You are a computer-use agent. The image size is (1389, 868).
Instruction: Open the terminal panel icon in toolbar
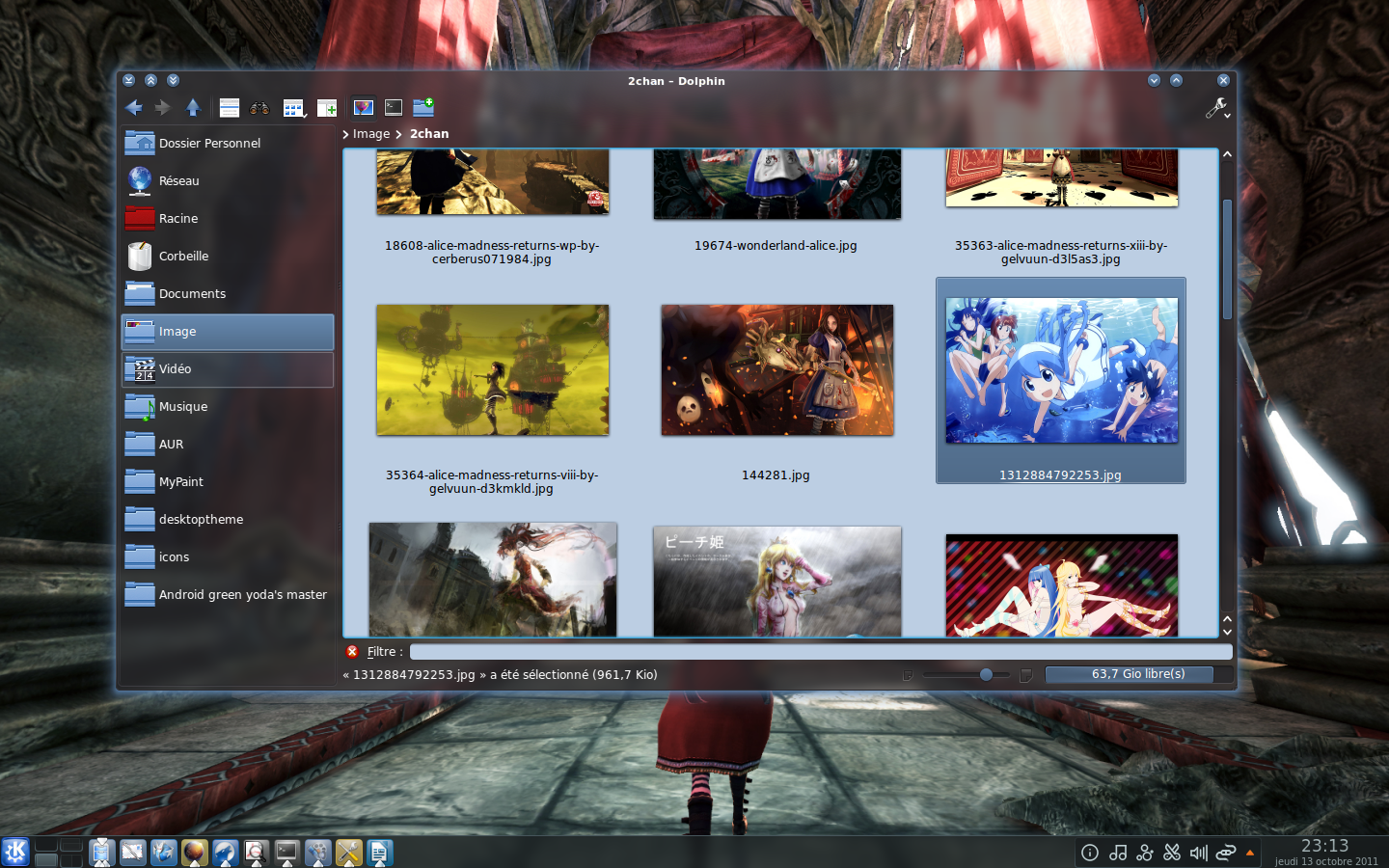click(394, 107)
